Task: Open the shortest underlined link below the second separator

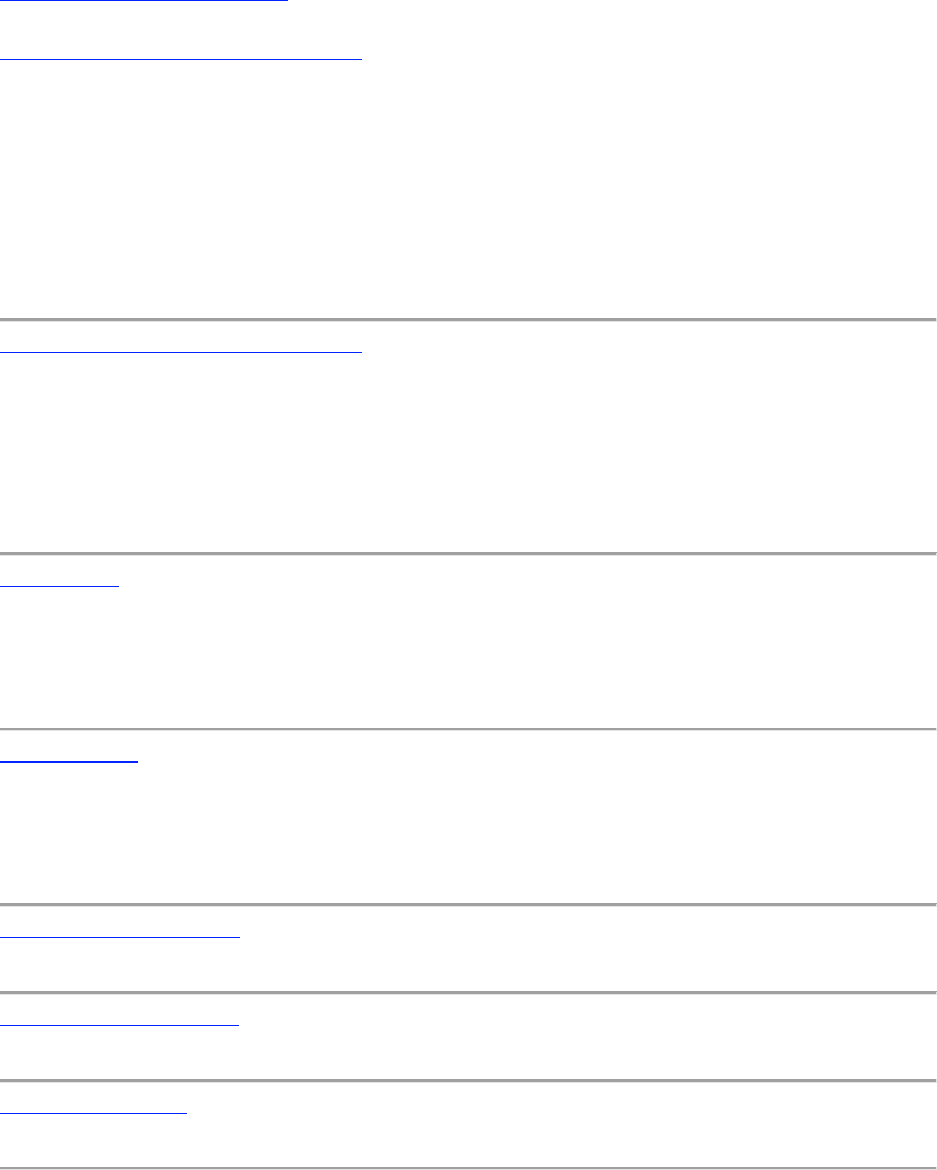Action: [60, 586]
